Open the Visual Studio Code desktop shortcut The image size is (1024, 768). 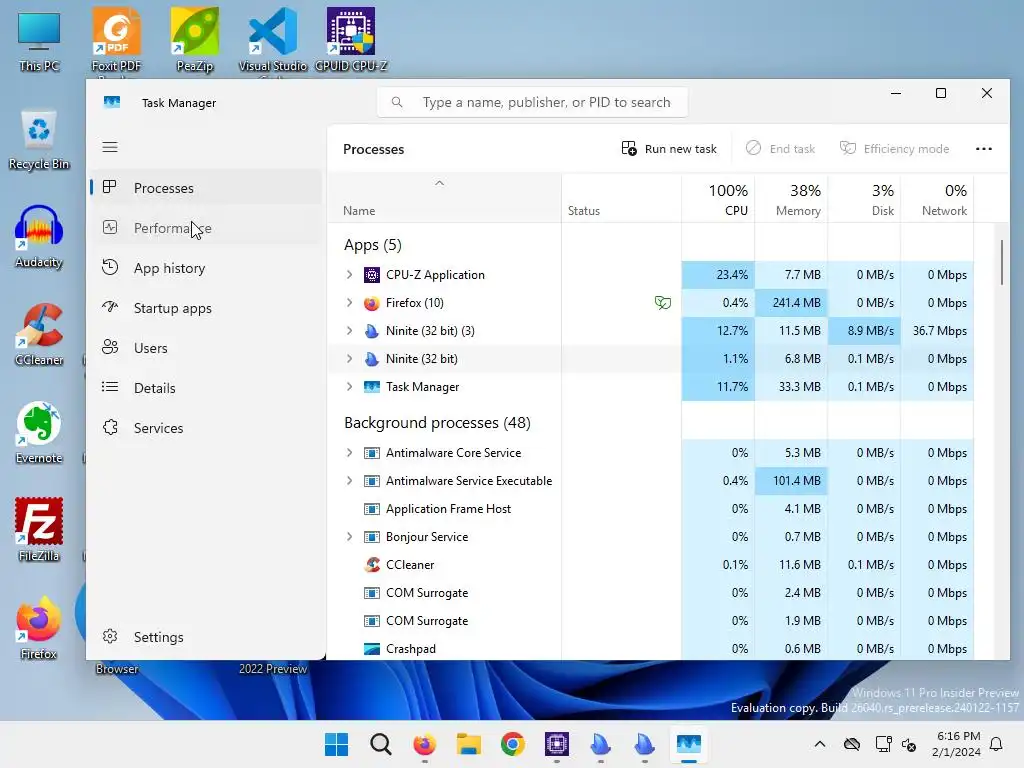pyautogui.click(x=273, y=40)
